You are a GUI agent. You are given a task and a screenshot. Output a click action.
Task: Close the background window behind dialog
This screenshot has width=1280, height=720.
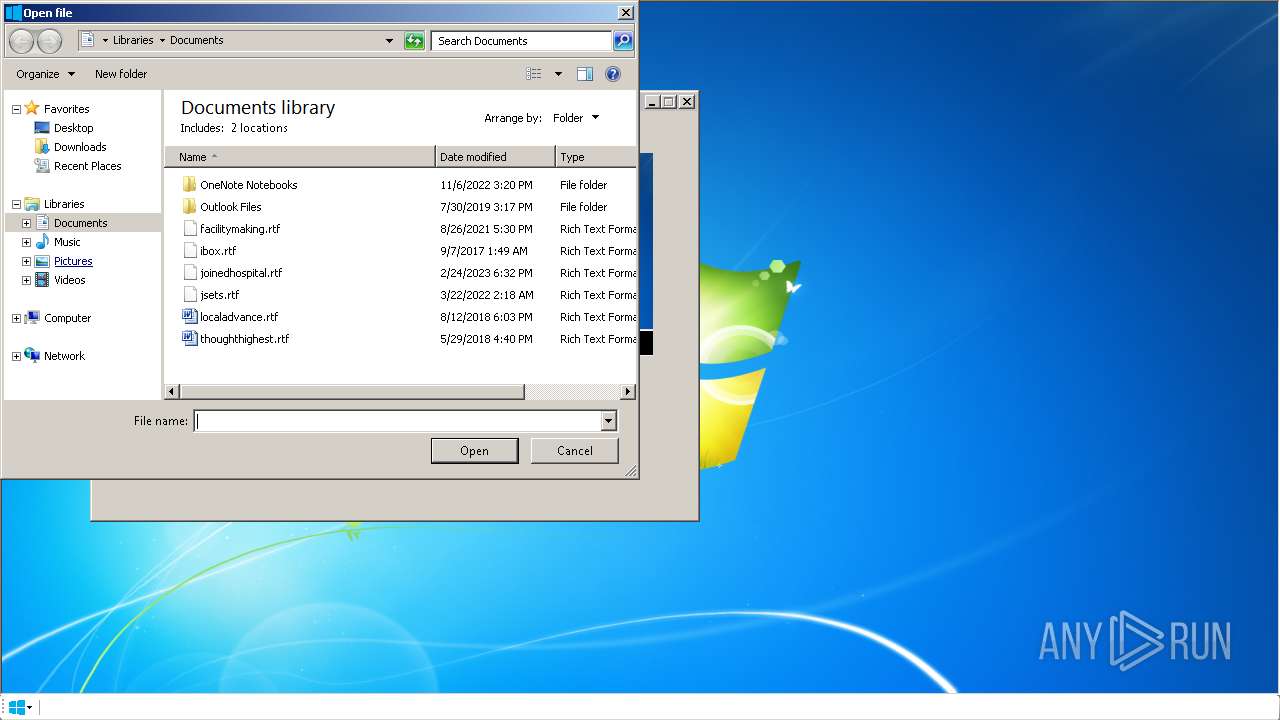tap(687, 102)
